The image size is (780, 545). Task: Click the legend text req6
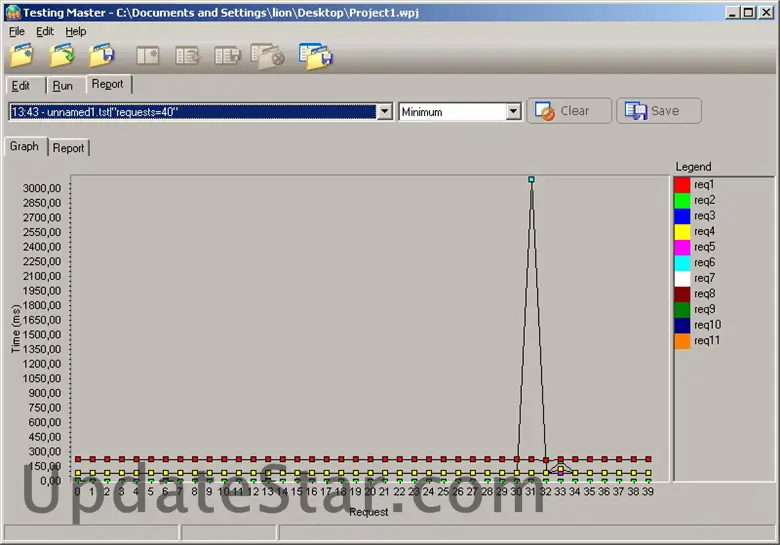(x=704, y=263)
